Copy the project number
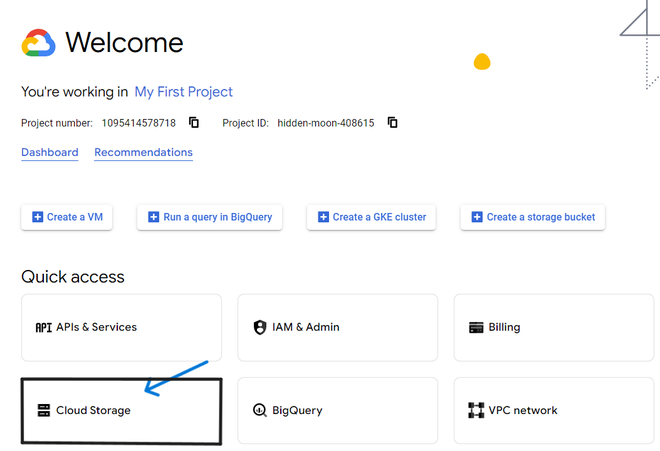The image size is (660, 451). coord(194,123)
